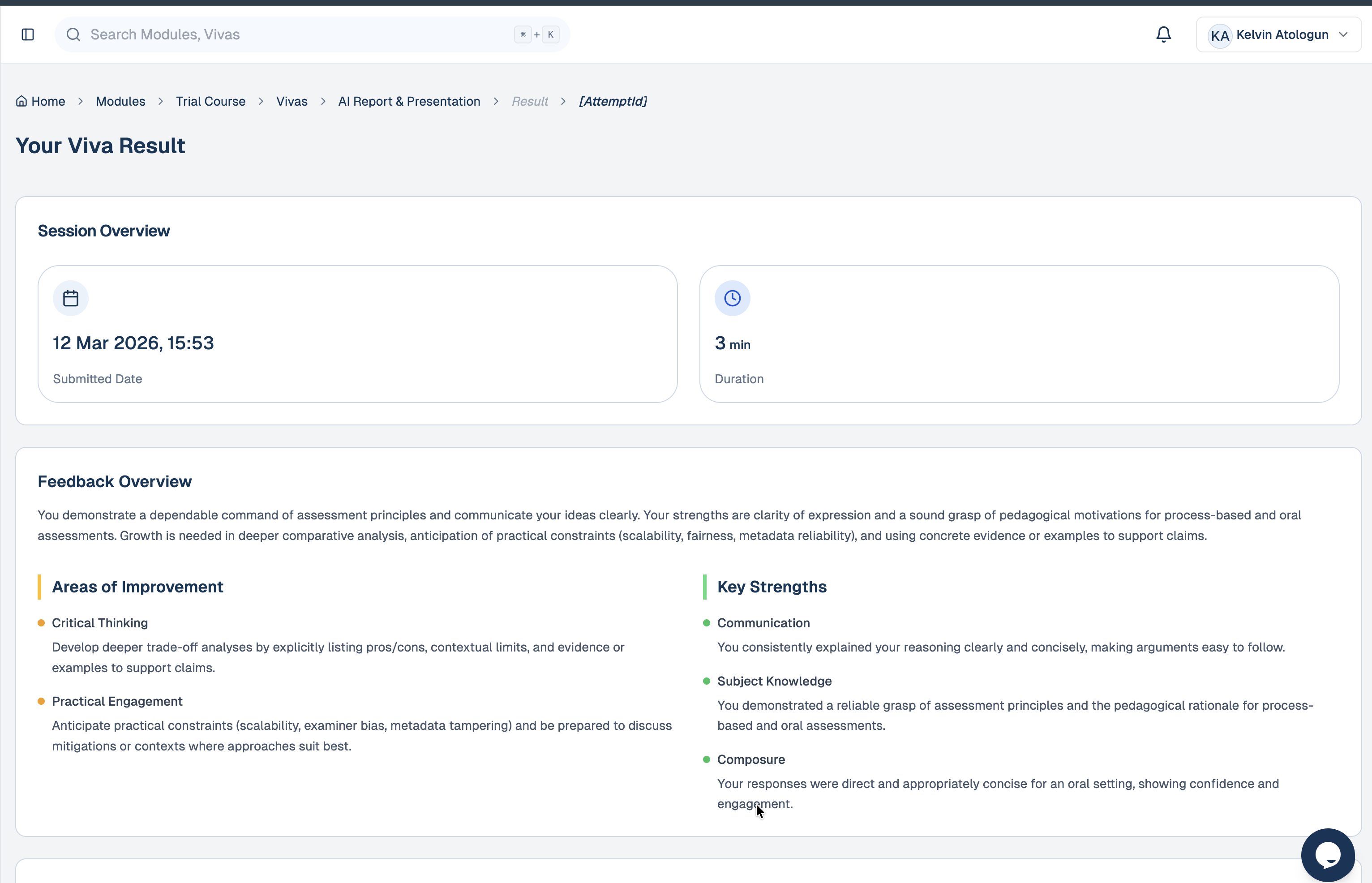Click the Result breadcrumb
This screenshot has height=883, width=1372.
[530, 102]
